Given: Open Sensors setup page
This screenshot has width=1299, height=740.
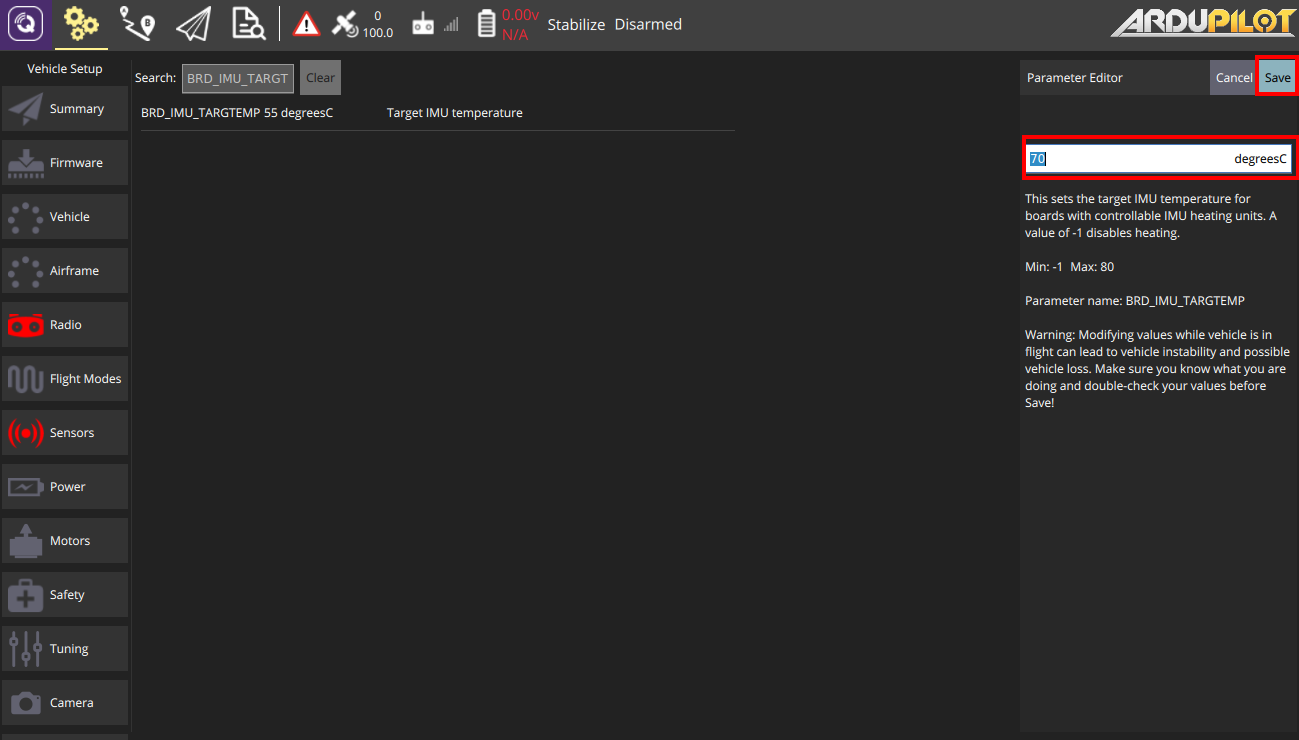Looking at the screenshot, I should (x=65, y=432).
